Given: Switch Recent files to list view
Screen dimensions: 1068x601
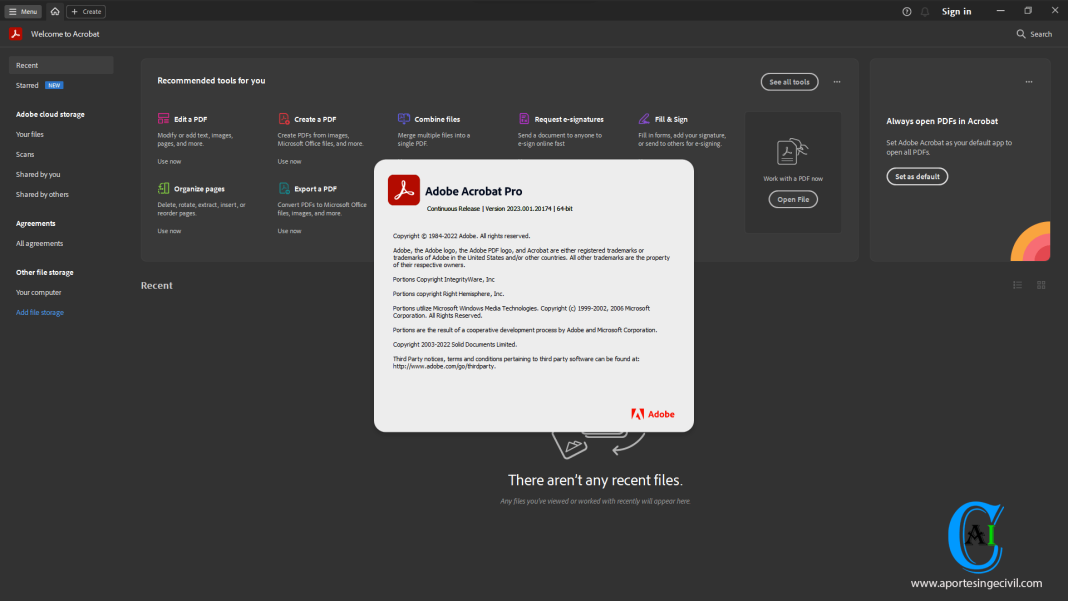Looking at the screenshot, I should [1017, 285].
